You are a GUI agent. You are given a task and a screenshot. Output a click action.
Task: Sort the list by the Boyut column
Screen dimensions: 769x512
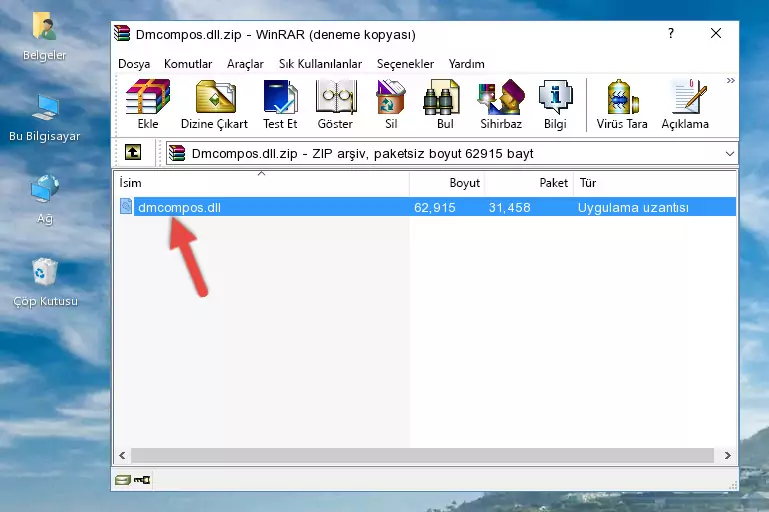pos(447,183)
